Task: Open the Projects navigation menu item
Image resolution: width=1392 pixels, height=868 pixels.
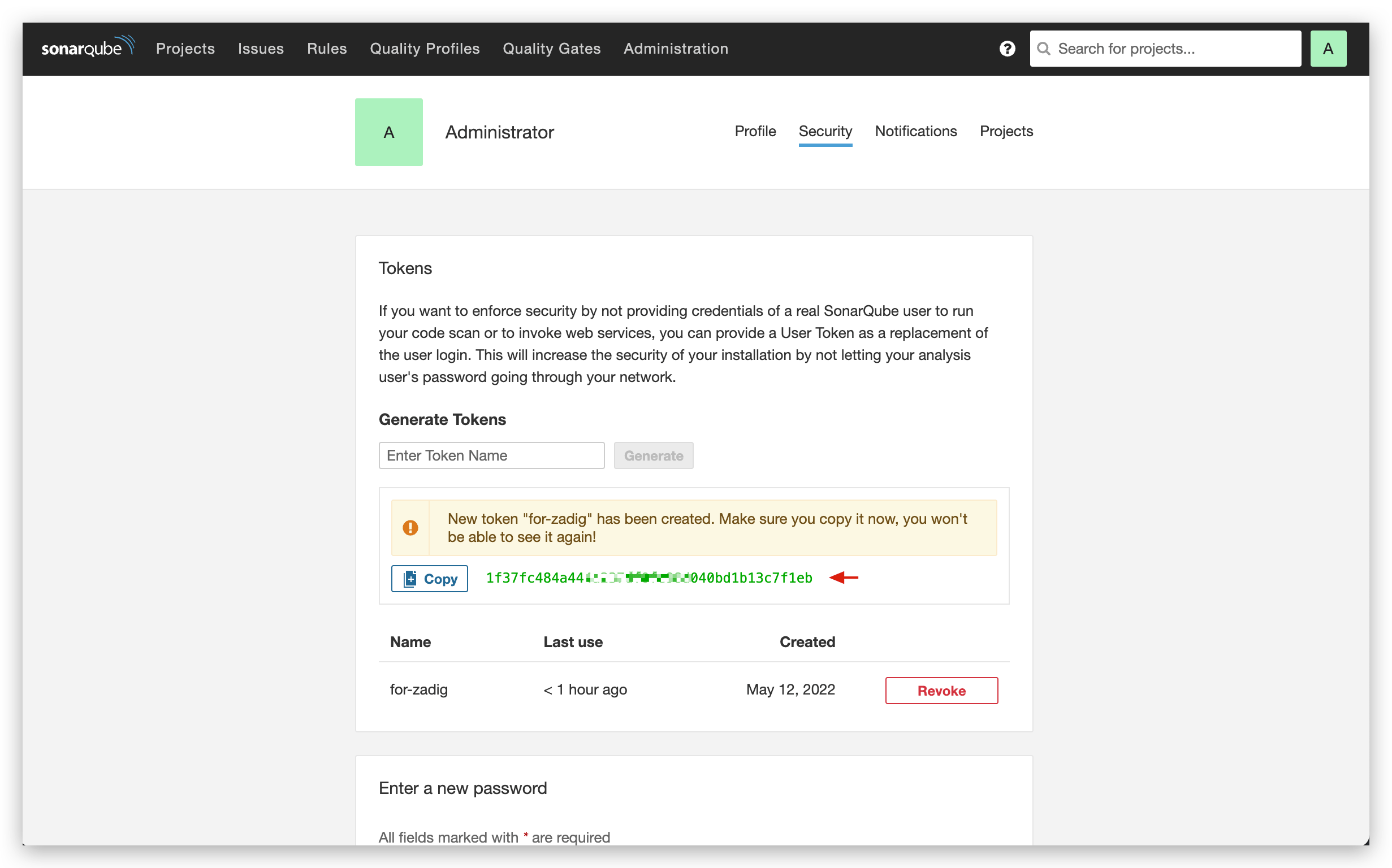Action: coord(185,49)
